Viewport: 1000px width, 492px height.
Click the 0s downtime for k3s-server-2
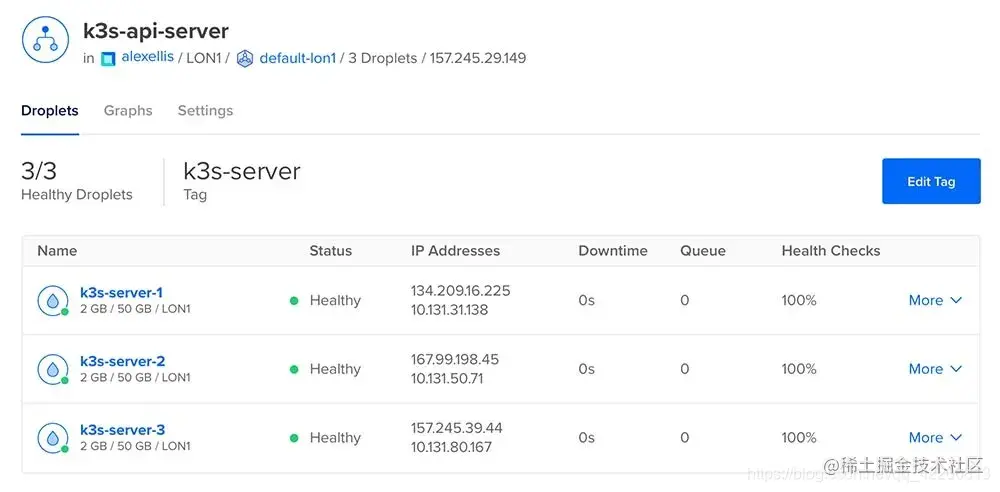(x=587, y=369)
